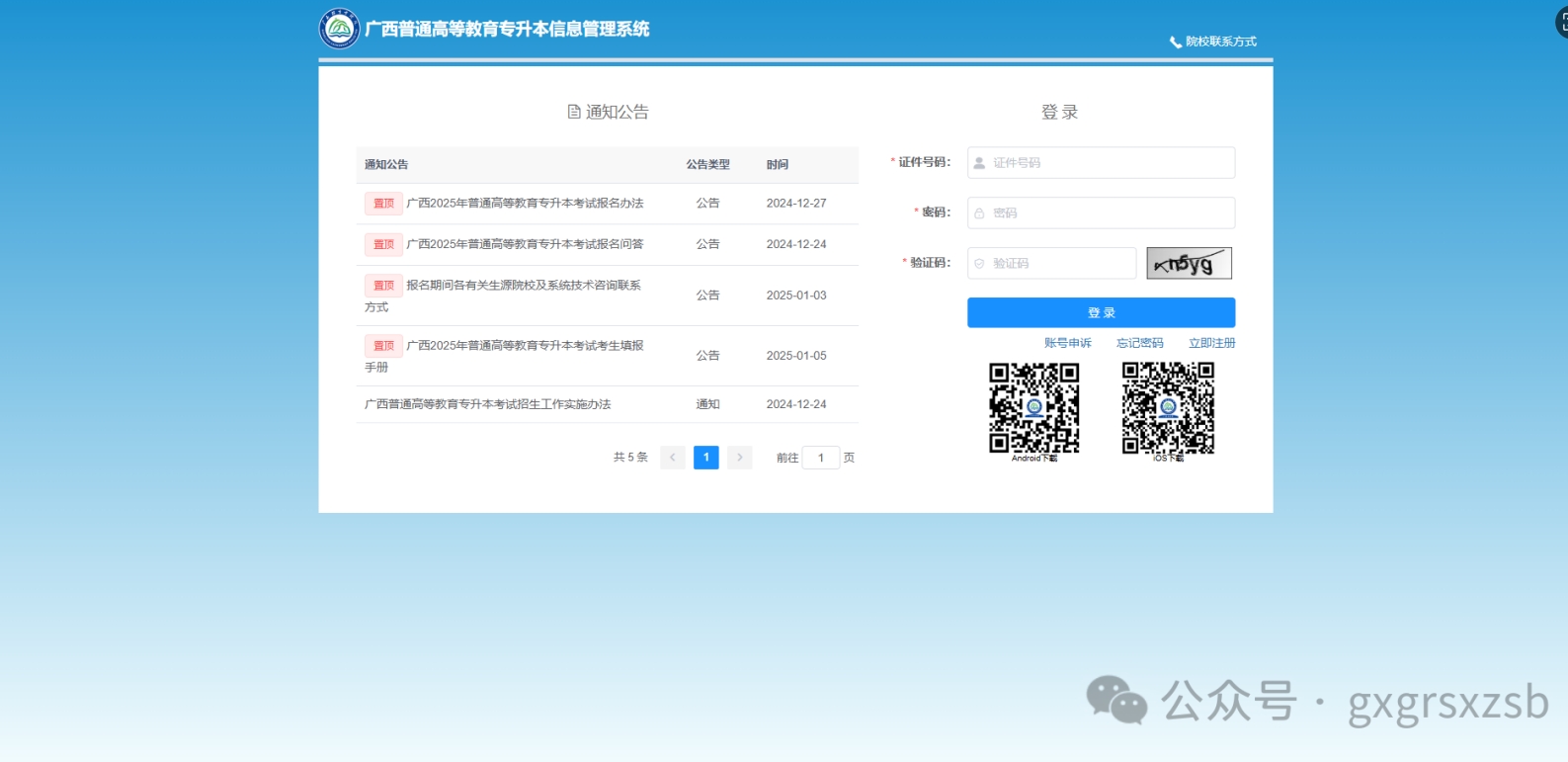Open the 忘记密码 forgot password link
The width and height of the screenshot is (1568, 762).
click(x=1140, y=344)
